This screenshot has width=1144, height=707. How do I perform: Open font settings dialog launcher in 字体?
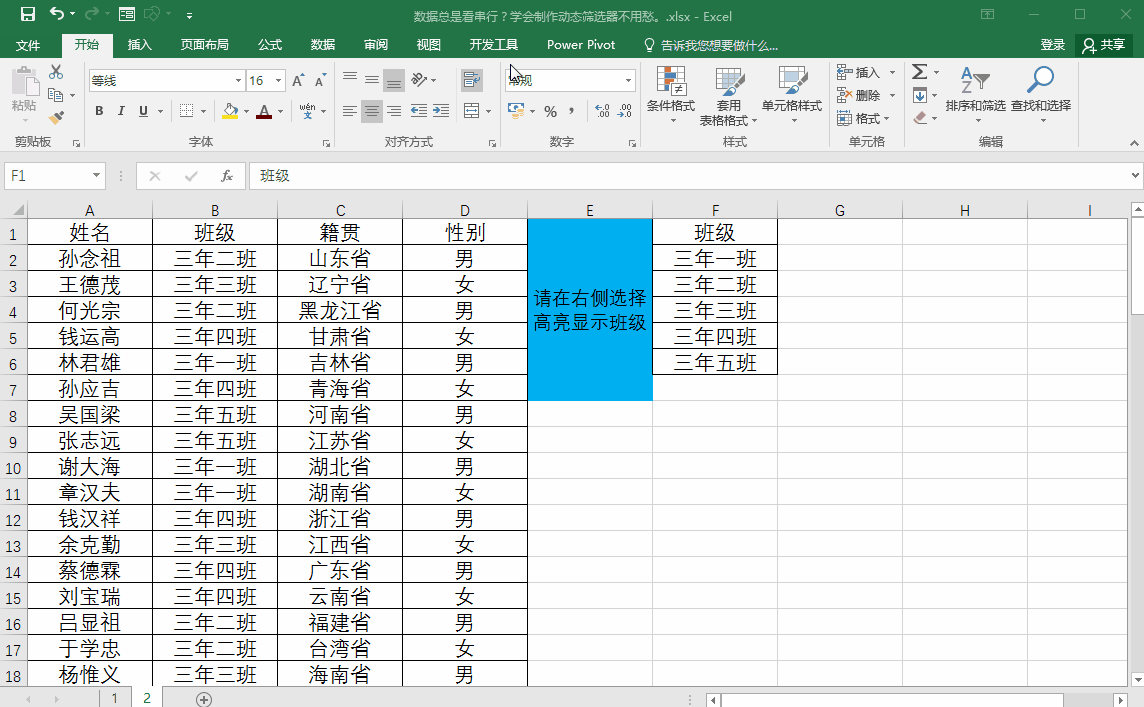[x=325, y=143]
